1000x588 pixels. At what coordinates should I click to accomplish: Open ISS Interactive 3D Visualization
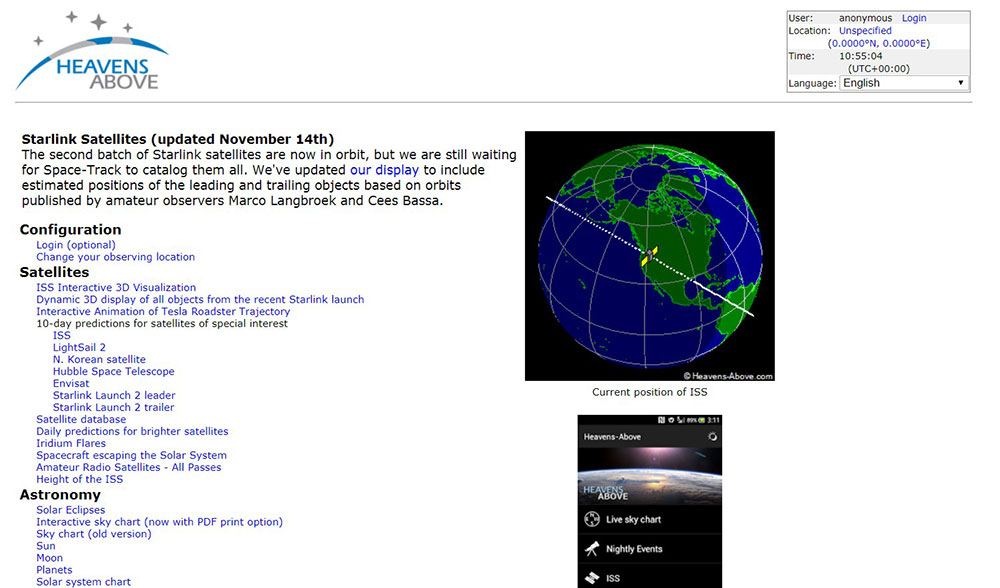[116, 287]
